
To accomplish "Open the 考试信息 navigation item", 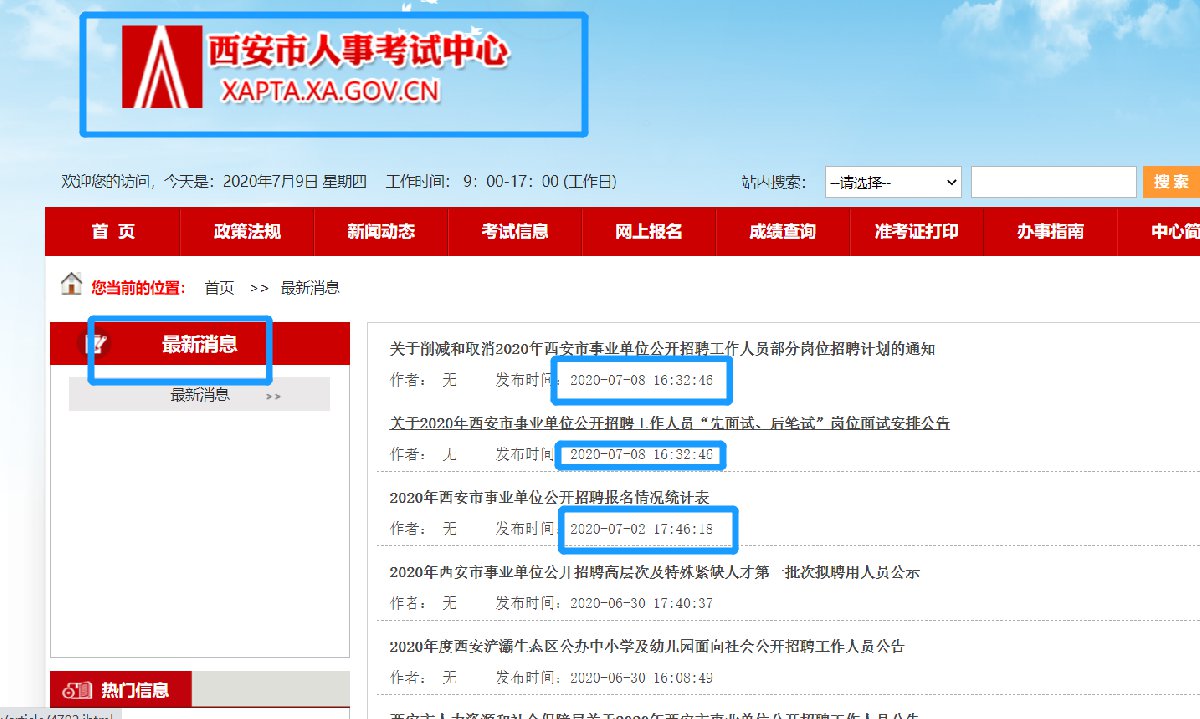I will click(x=515, y=232).
